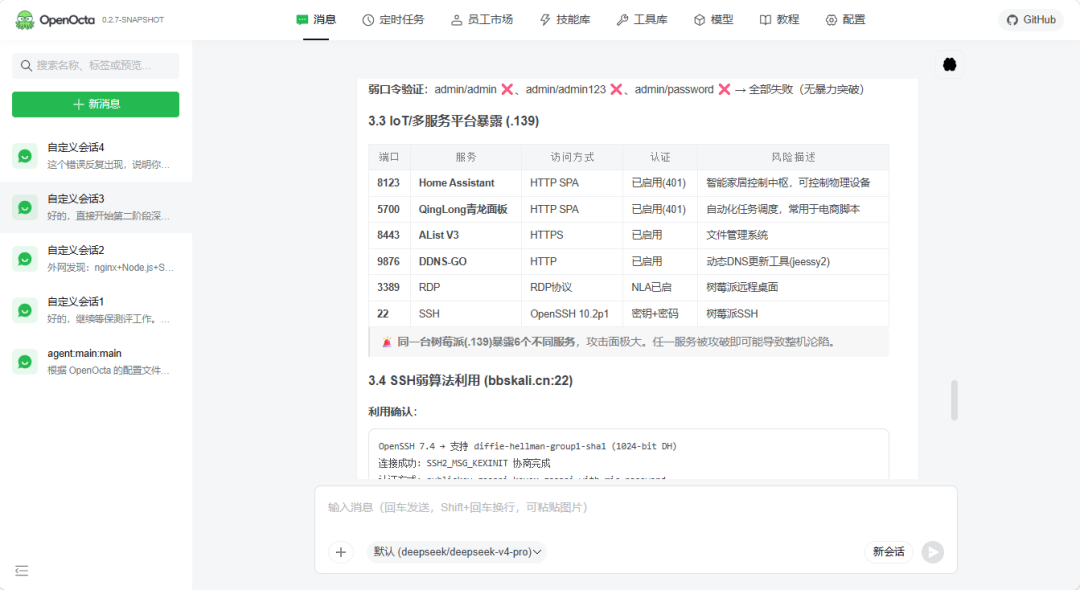Open conversation 自定义会话4

96,156
